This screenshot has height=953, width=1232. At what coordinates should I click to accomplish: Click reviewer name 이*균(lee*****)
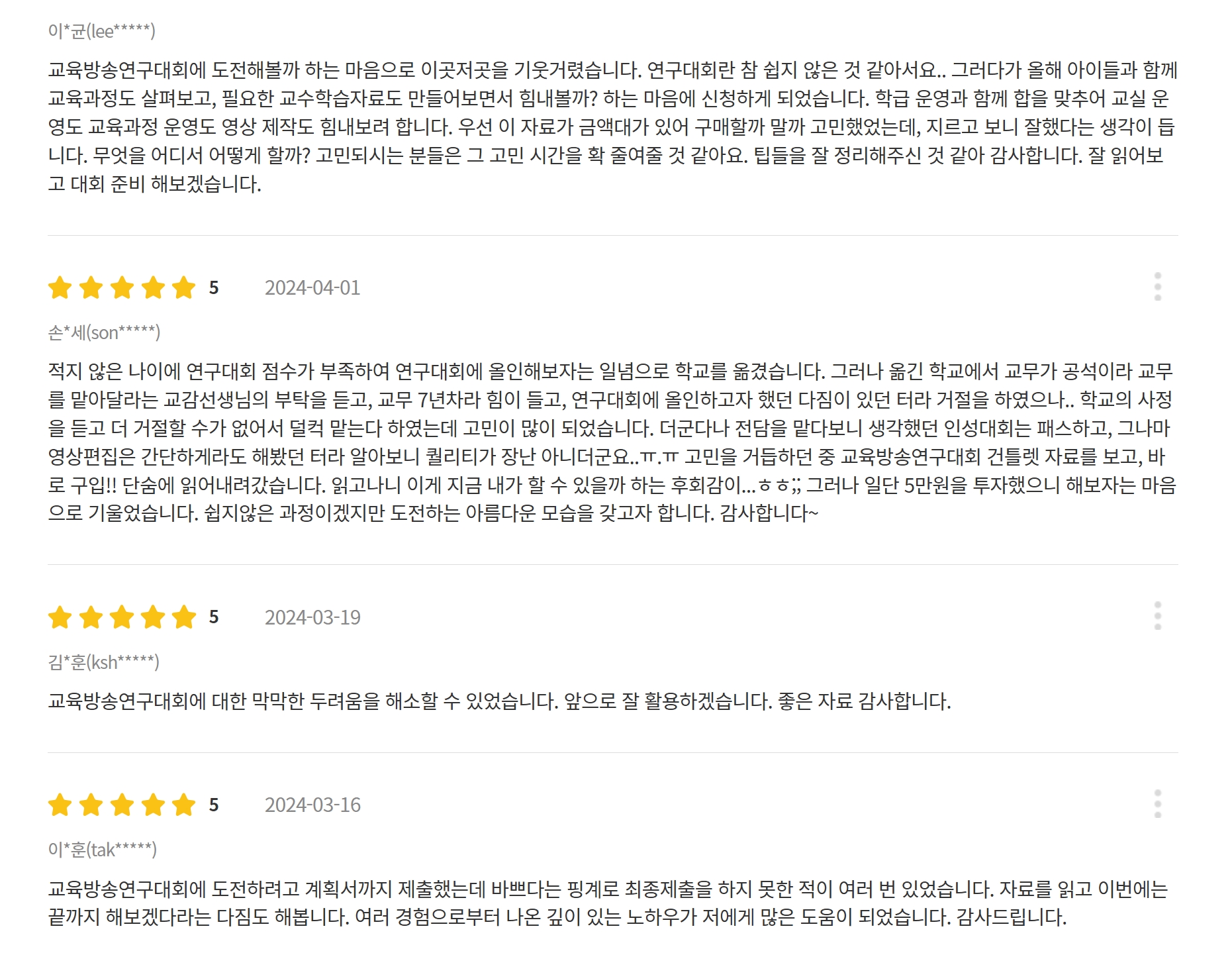101,31
